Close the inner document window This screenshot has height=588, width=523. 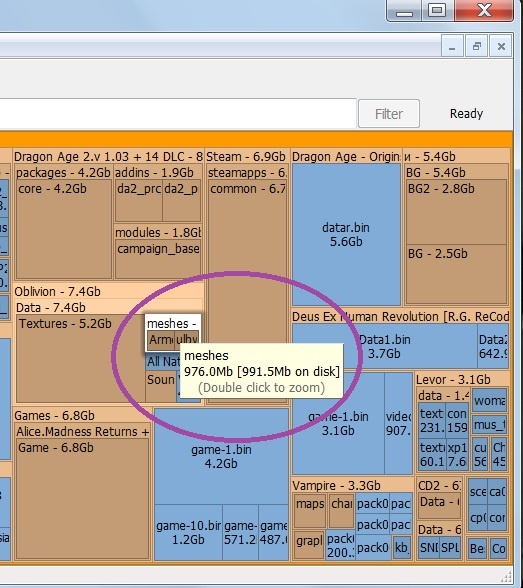(x=501, y=46)
